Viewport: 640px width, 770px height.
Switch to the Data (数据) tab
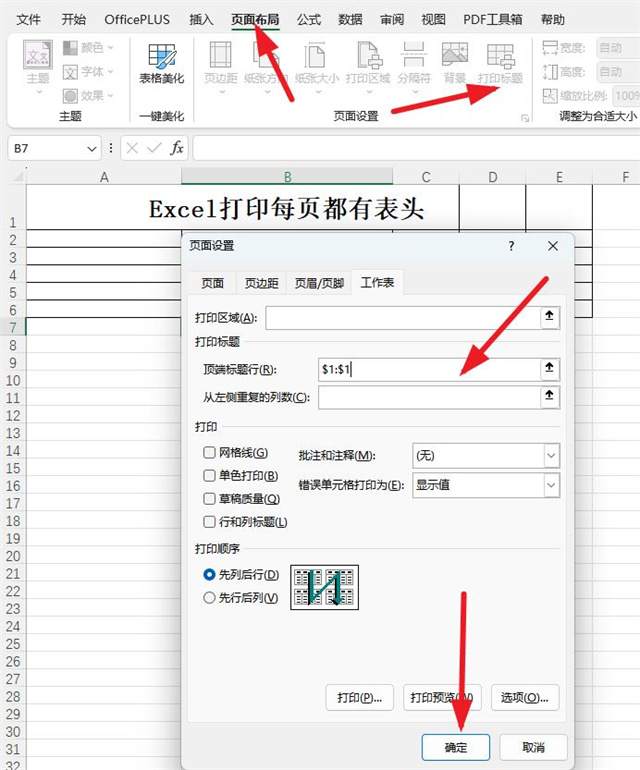pos(351,20)
